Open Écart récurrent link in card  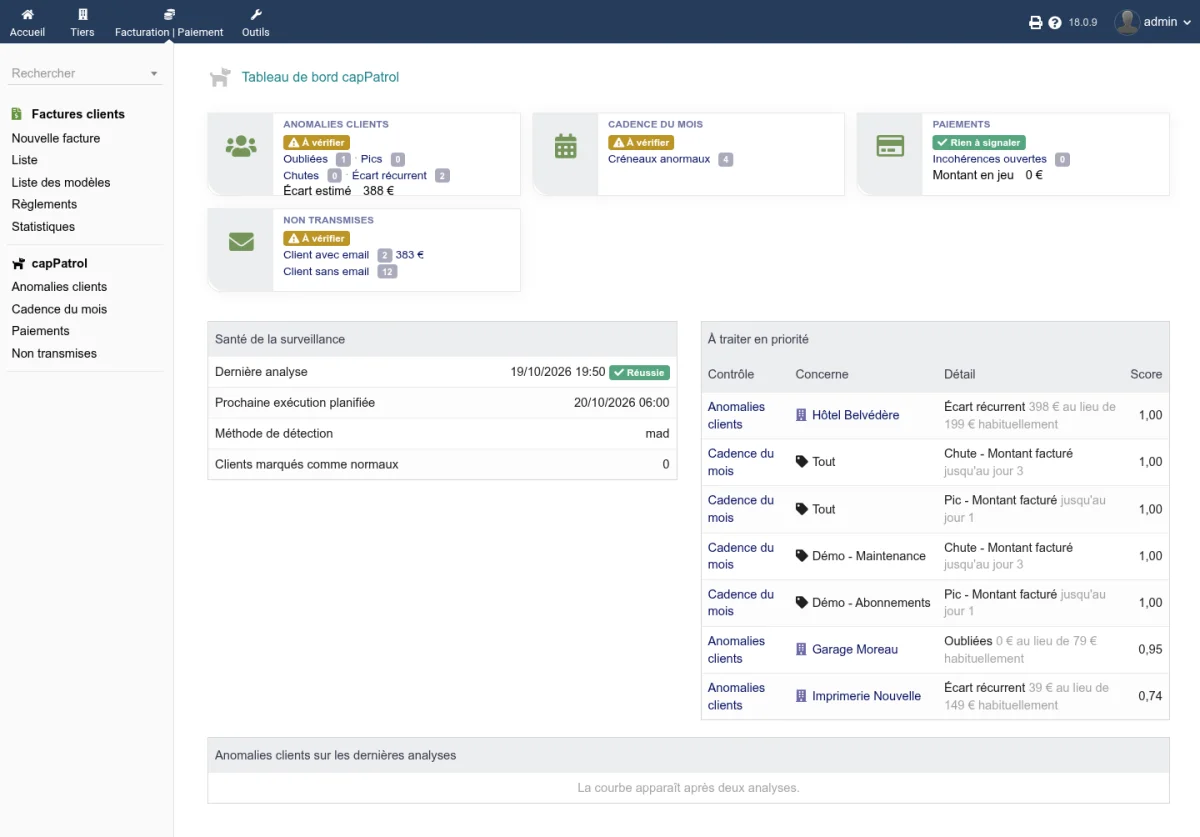389,175
